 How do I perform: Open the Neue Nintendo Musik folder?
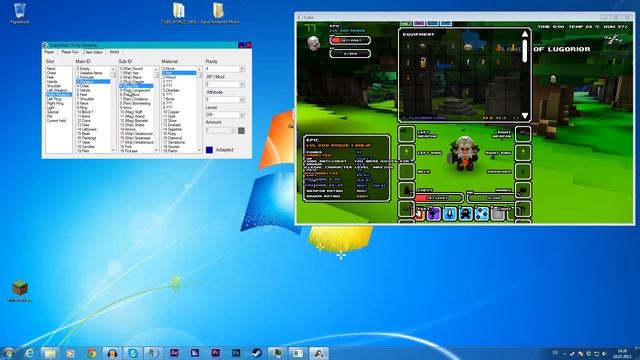pos(219,13)
